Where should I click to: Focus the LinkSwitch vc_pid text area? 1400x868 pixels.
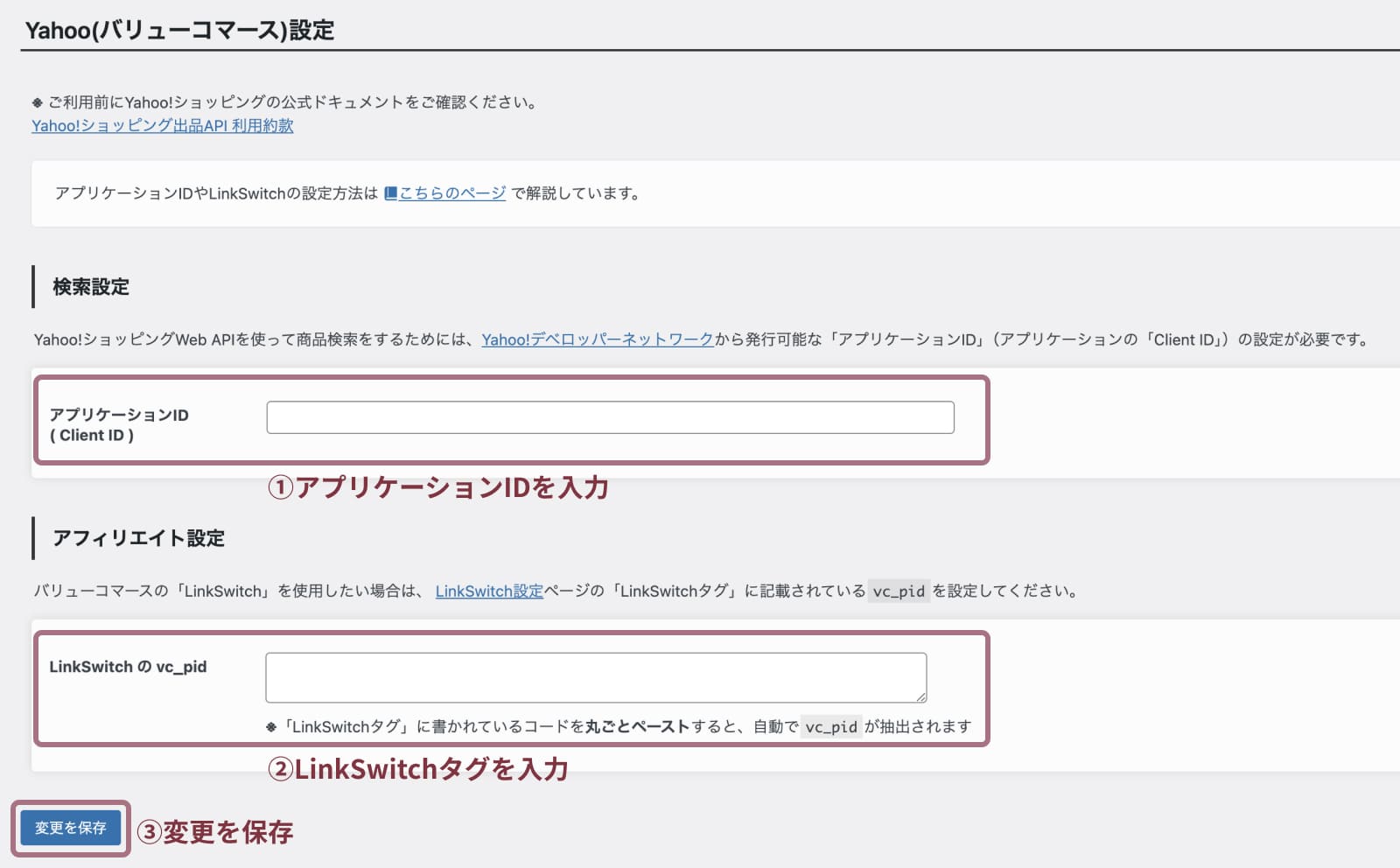pos(596,677)
